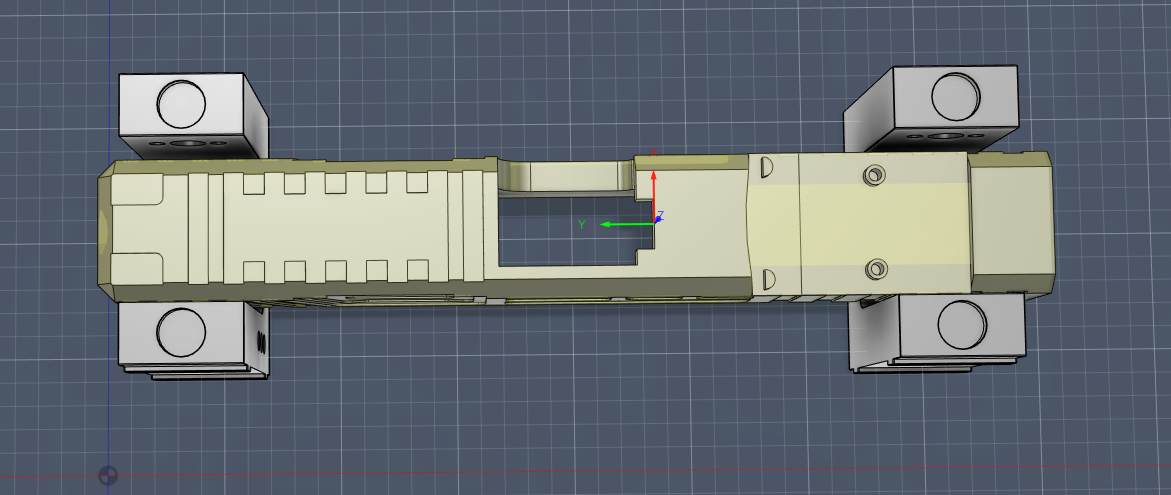Screen dimensions: 1171x495
Task: Pick the upper screw hole on the slide
Action: [876, 175]
